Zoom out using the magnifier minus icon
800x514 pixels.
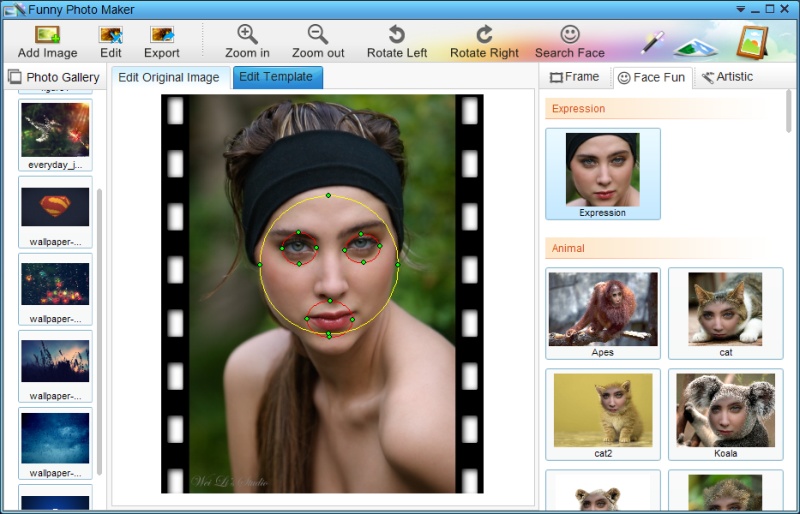coord(318,35)
